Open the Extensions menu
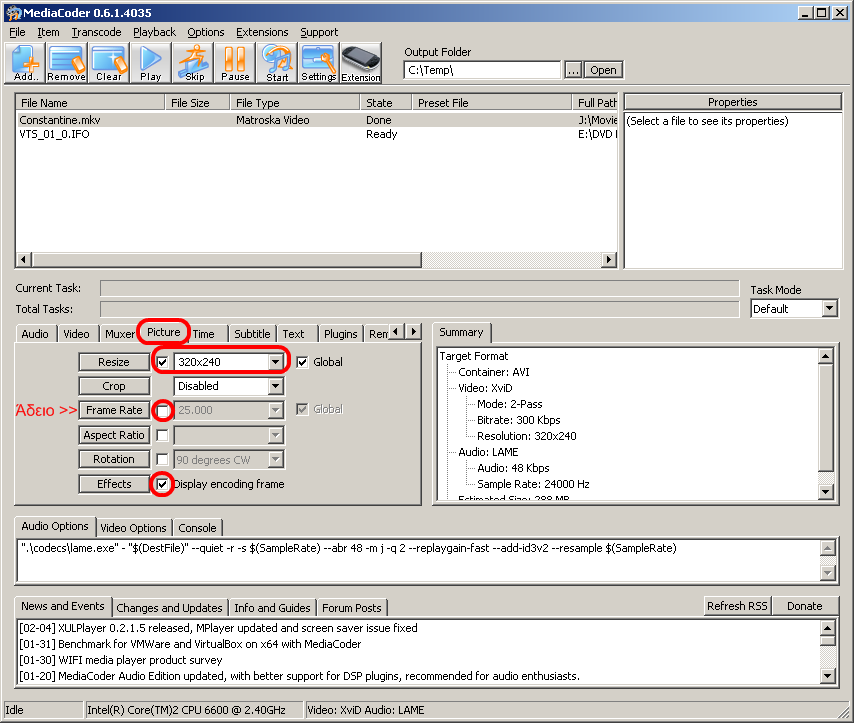Screen dimensions: 854x723 [x=262, y=32]
